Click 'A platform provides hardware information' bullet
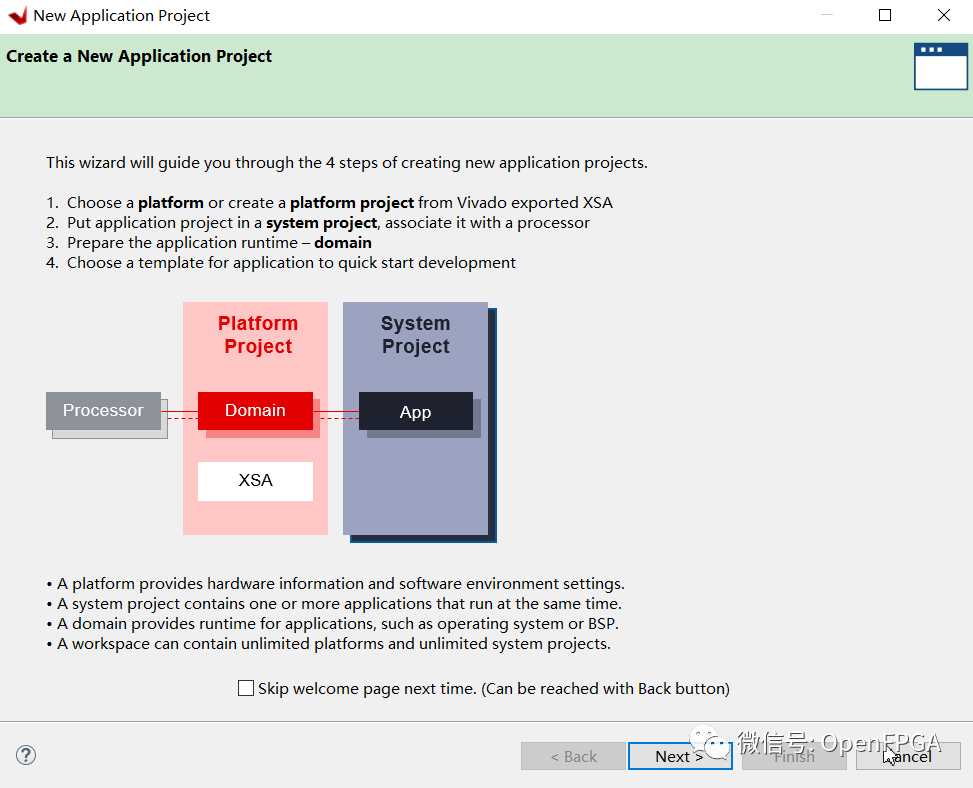Viewport: 973px width, 788px height. [x=336, y=584]
